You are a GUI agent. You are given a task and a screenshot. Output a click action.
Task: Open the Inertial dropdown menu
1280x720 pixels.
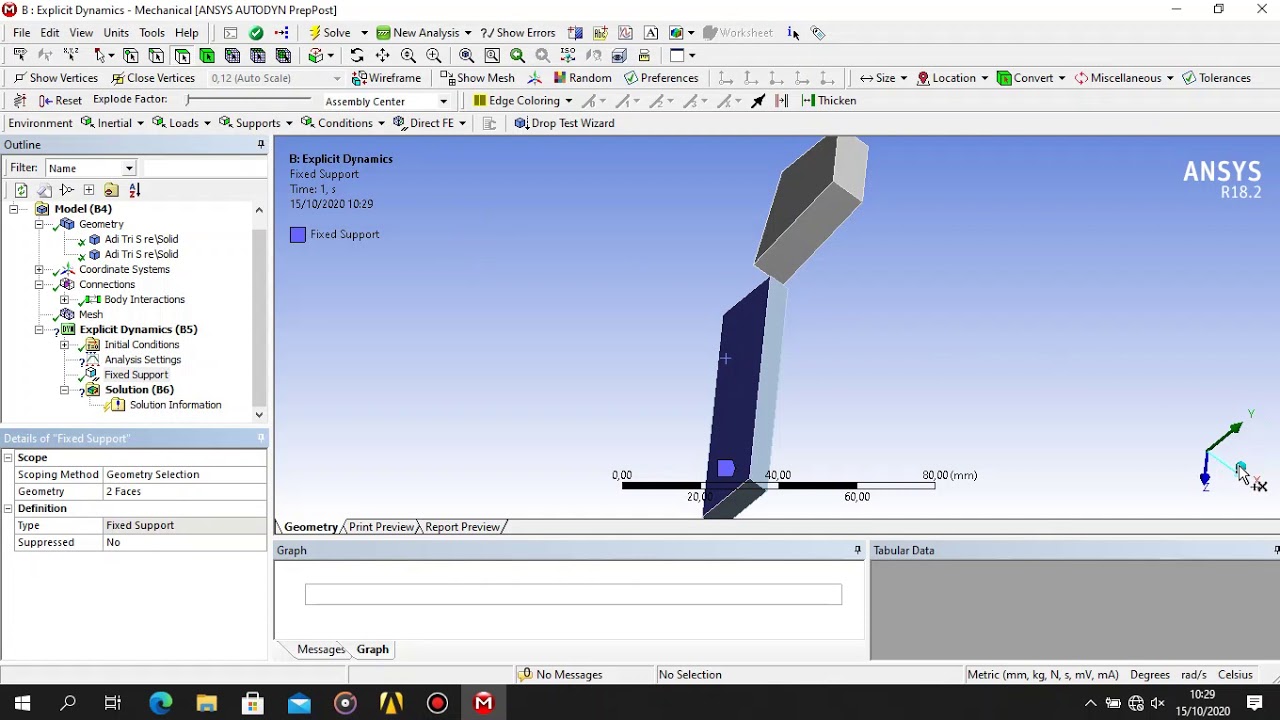coord(113,123)
